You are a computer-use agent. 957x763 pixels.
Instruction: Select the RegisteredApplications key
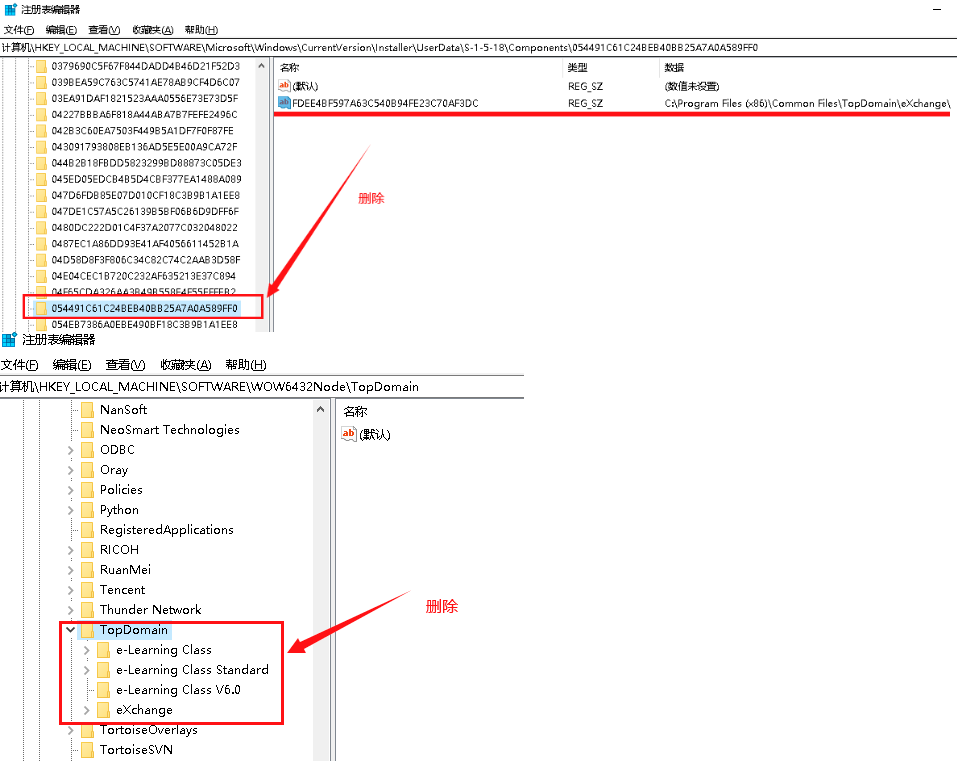(167, 530)
